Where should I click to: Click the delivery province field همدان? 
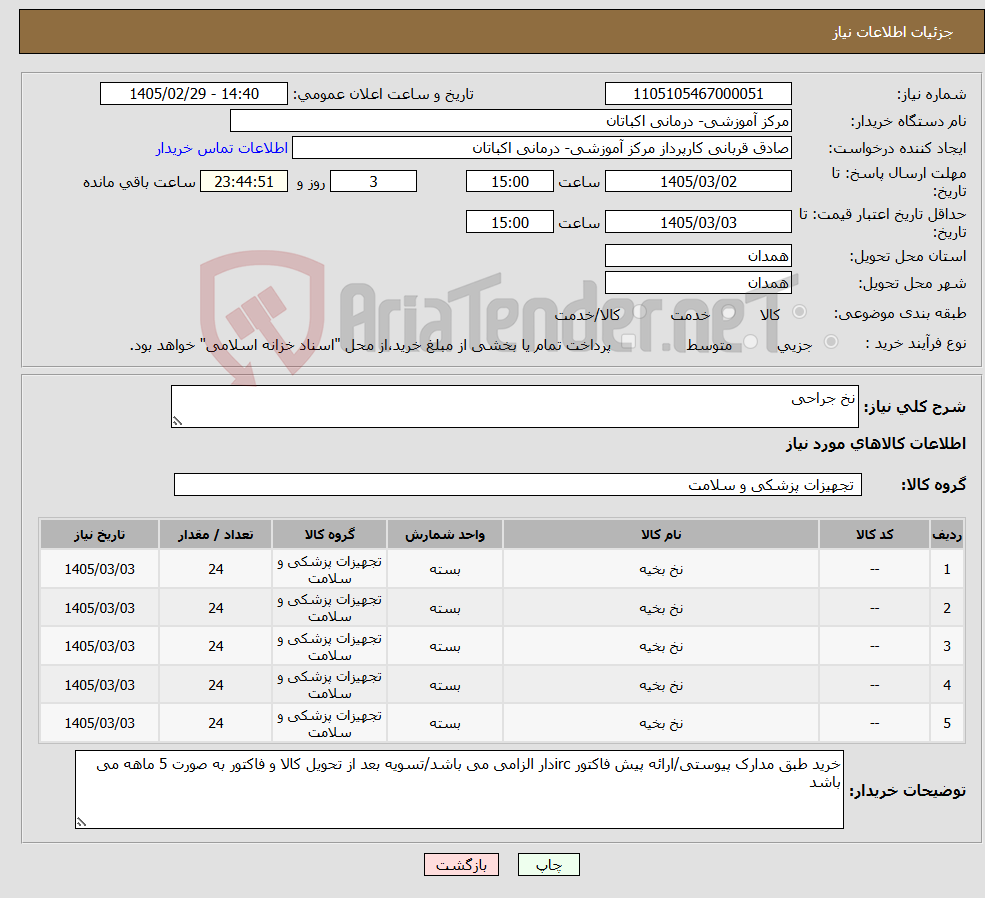click(x=698, y=256)
